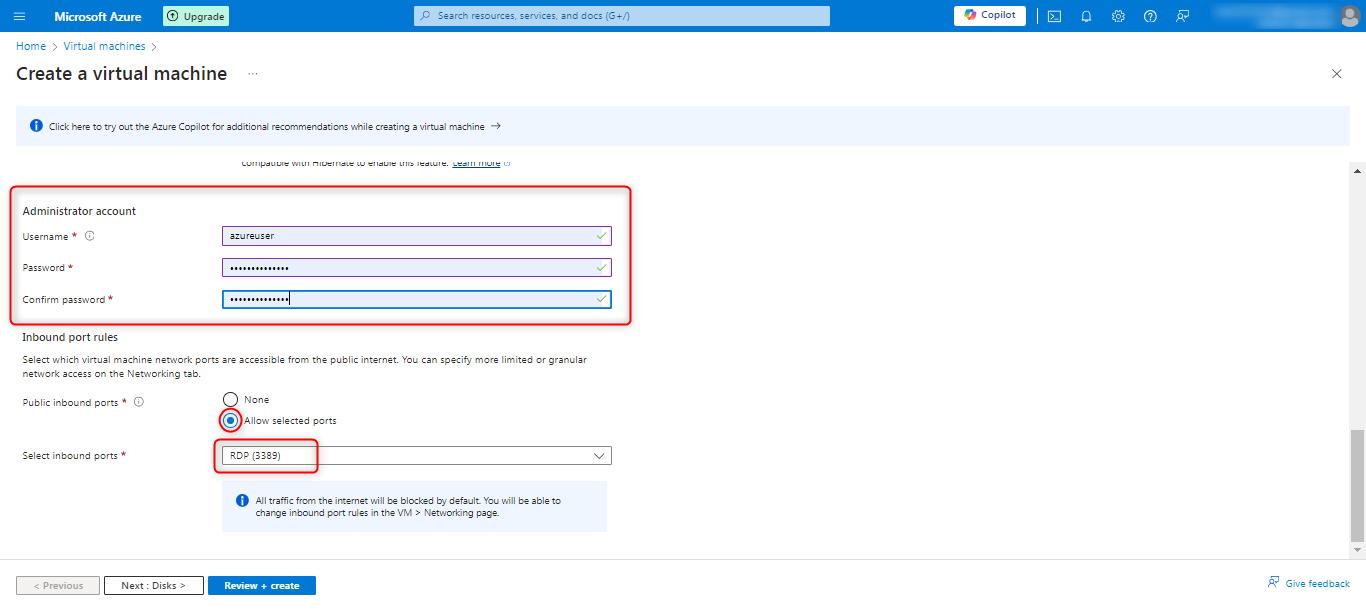Open the more options ellipsis by title
Viewport: 1366px width, 615px height.
pos(253,74)
